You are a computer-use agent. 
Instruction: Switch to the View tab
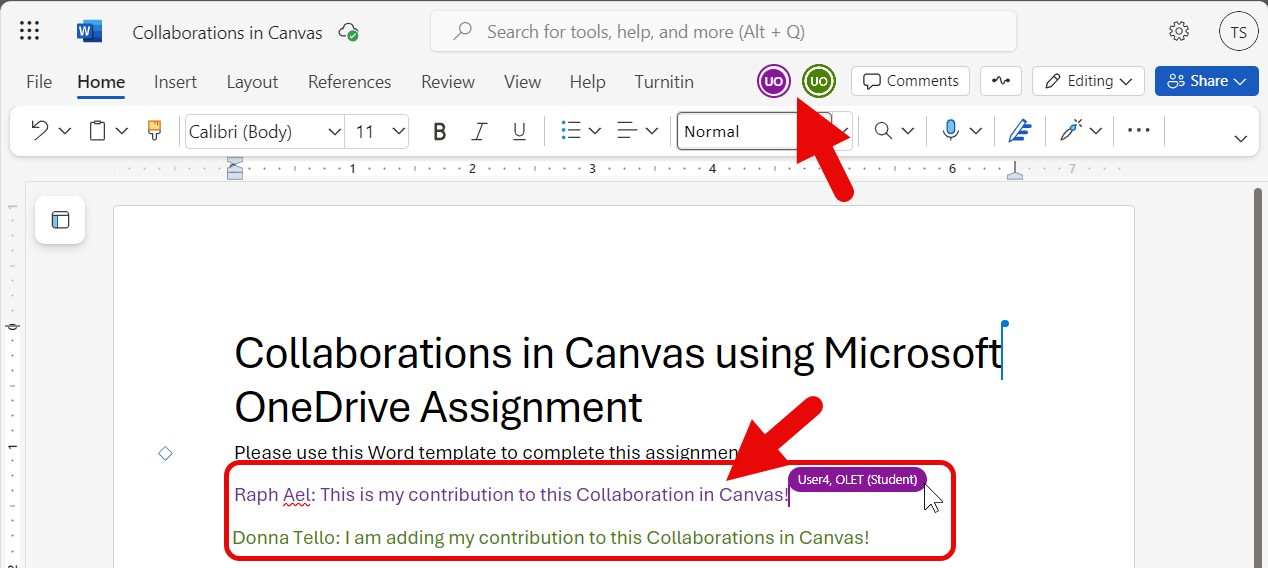[x=522, y=82]
